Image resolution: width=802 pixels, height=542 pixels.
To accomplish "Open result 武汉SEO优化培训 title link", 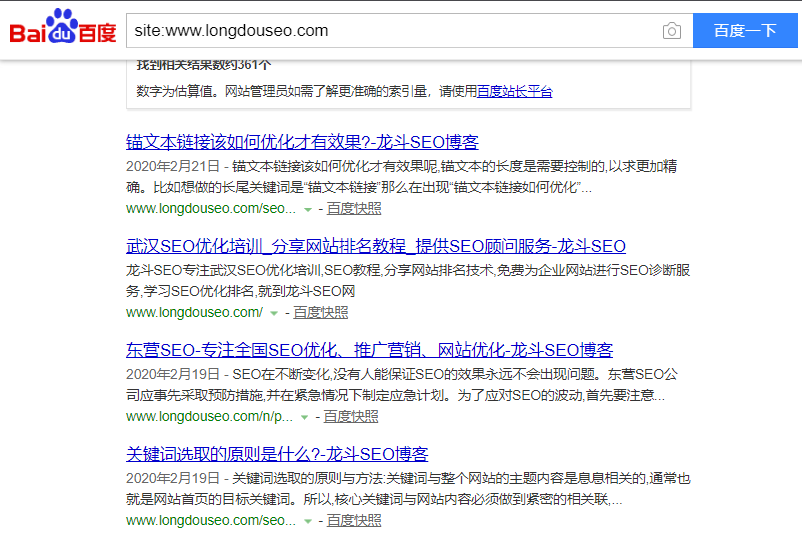I will click(x=375, y=246).
